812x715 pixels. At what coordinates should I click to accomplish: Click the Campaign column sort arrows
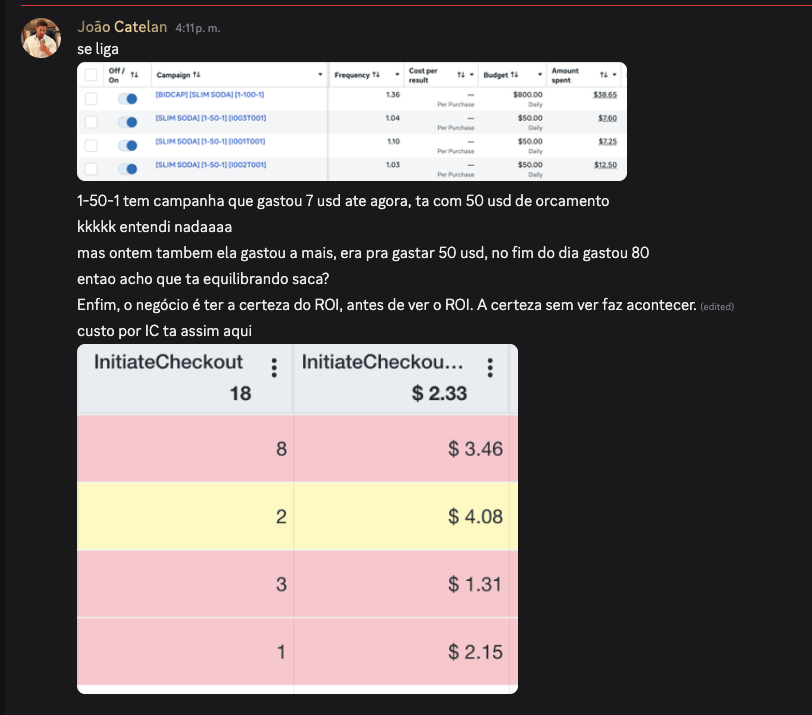[x=196, y=75]
